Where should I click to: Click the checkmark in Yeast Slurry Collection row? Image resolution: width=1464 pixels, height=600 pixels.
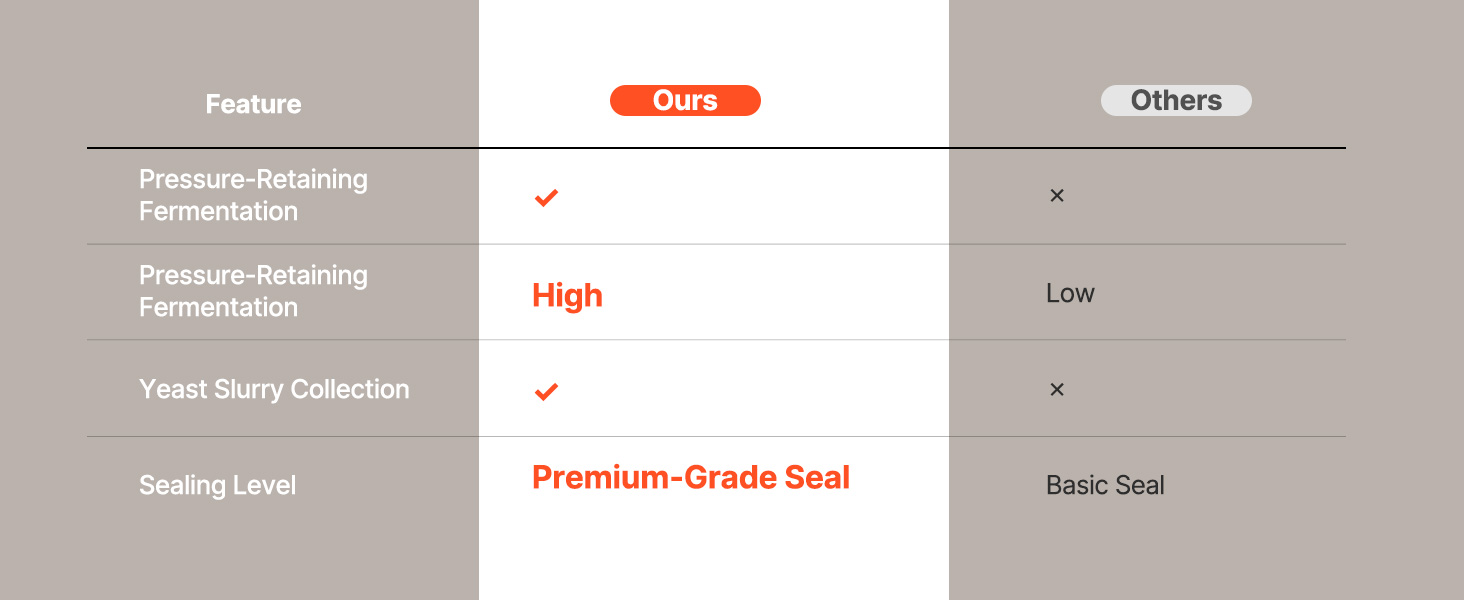click(545, 391)
